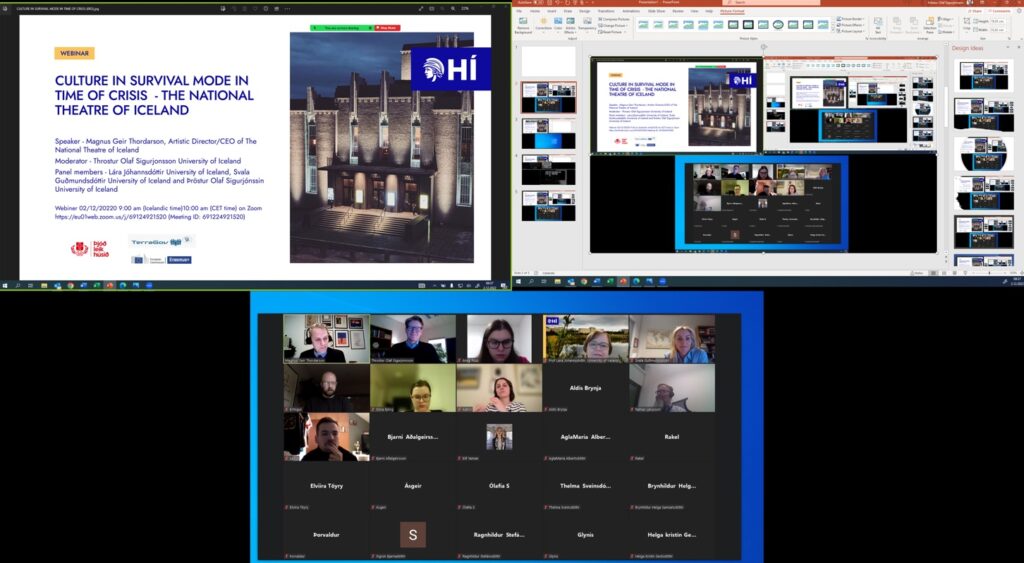Select the Ásgeir participant tile

413,486
